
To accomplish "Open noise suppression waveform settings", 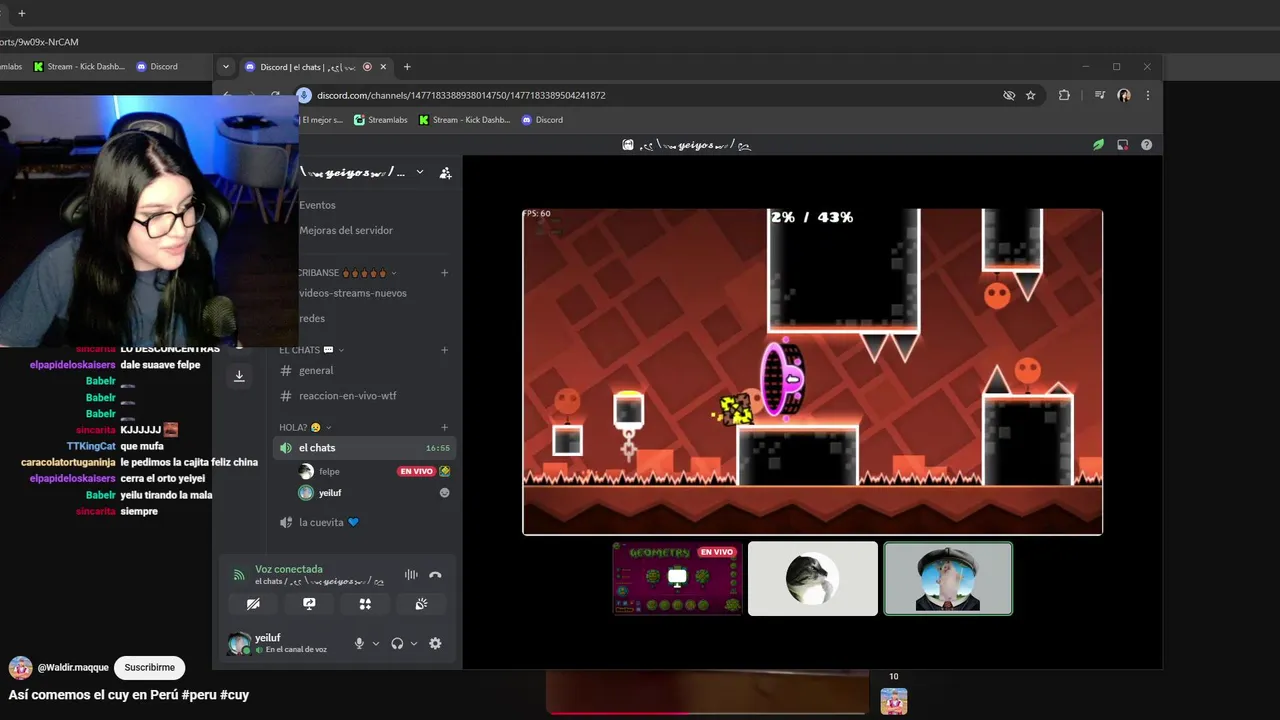I will pos(411,575).
